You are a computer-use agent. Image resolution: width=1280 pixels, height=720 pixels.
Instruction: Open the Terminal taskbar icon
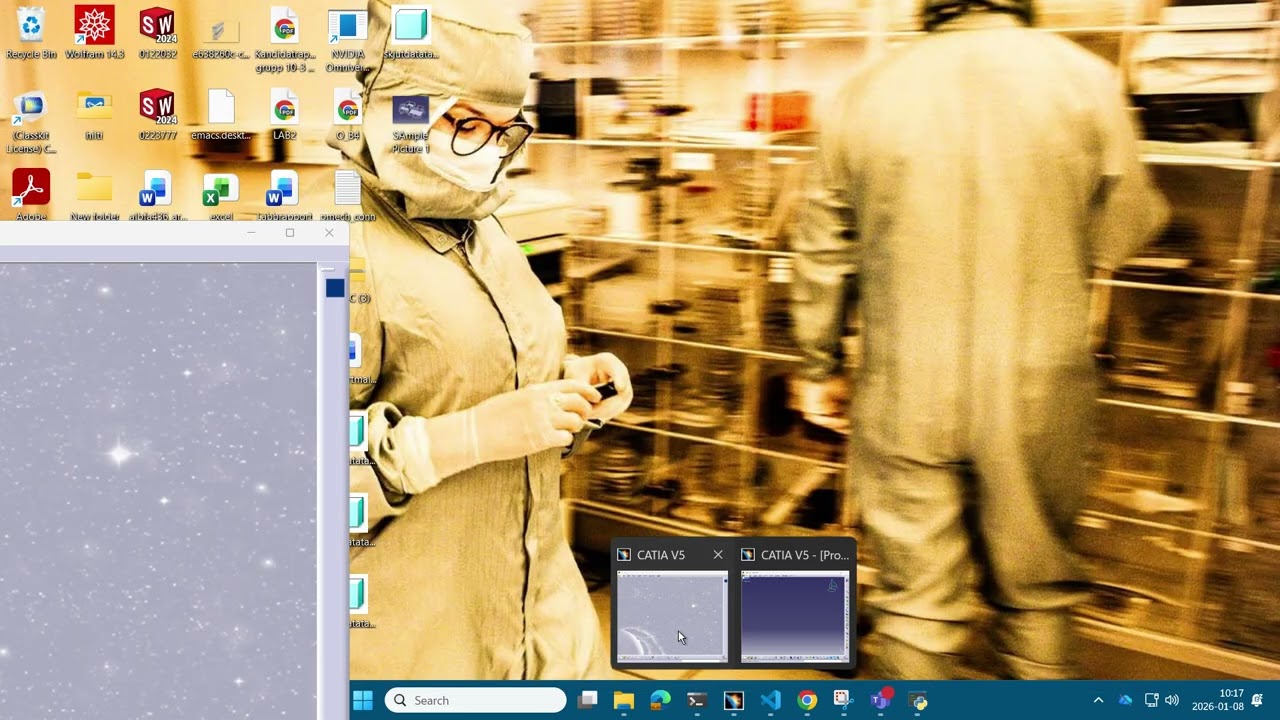point(697,700)
